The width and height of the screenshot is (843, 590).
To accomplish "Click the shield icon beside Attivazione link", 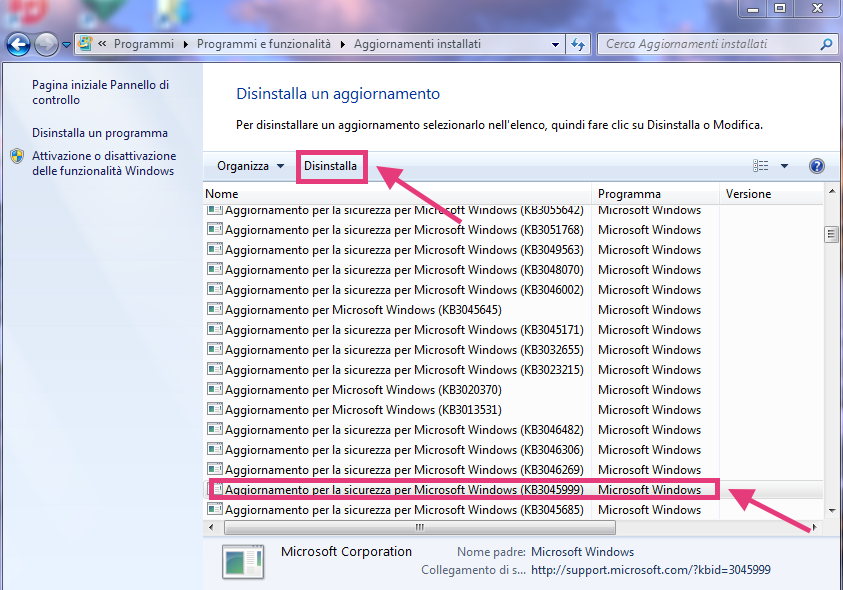I will pos(17,156).
